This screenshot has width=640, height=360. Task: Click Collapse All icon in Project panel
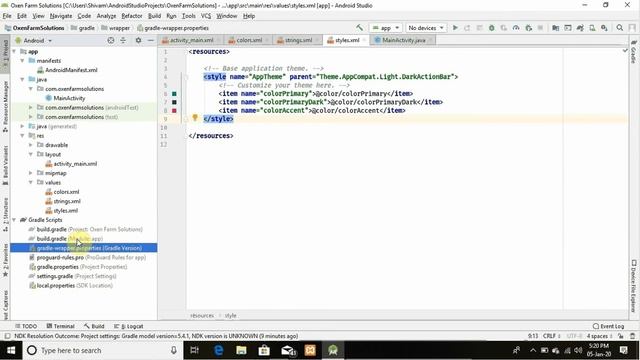[123, 40]
